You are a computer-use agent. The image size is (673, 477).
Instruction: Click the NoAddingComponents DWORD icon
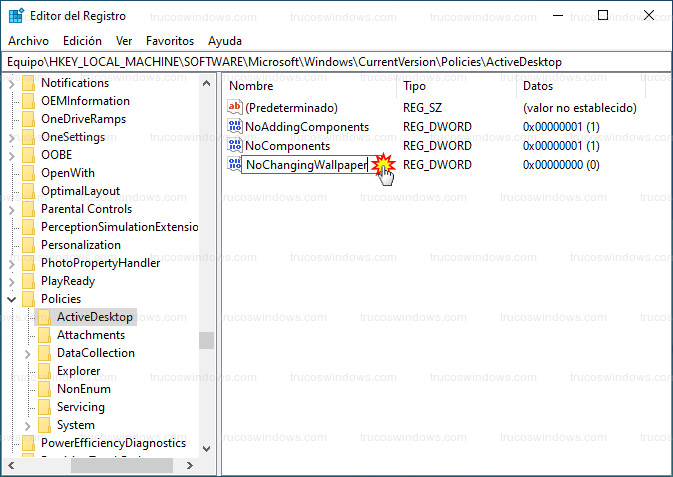point(235,127)
